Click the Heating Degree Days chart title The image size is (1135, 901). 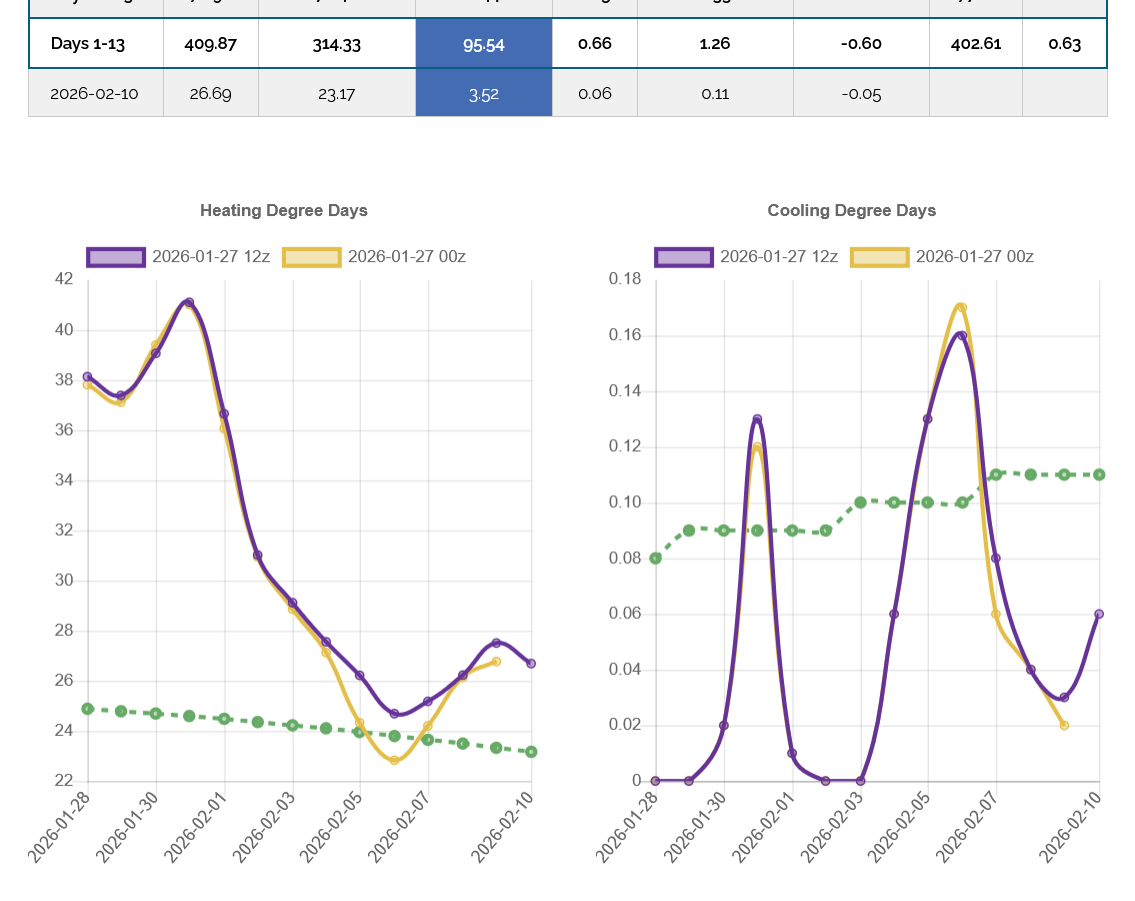tap(283, 211)
